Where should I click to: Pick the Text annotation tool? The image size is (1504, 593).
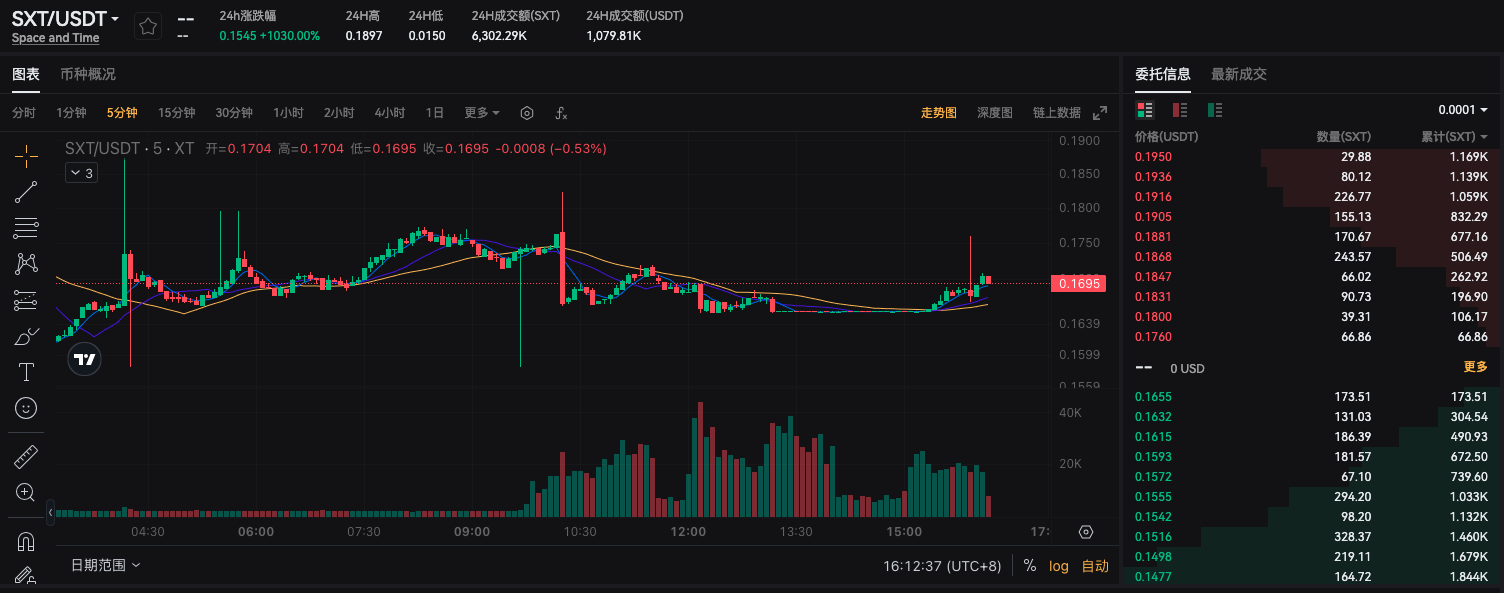click(x=26, y=372)
